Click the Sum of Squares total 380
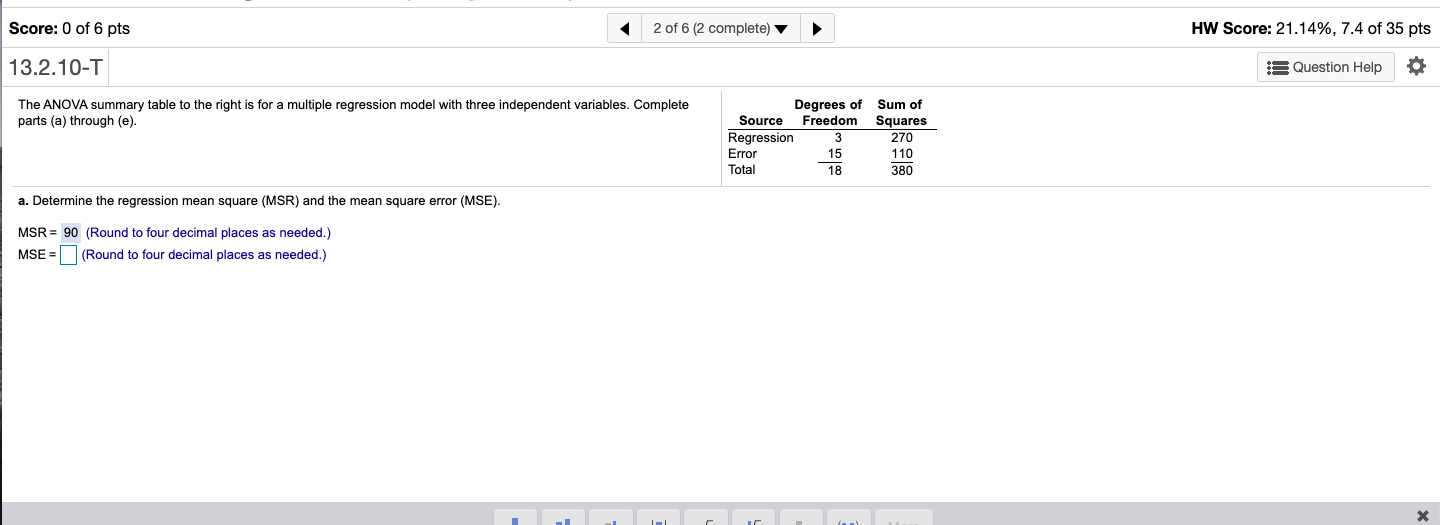 click(902, 170)
